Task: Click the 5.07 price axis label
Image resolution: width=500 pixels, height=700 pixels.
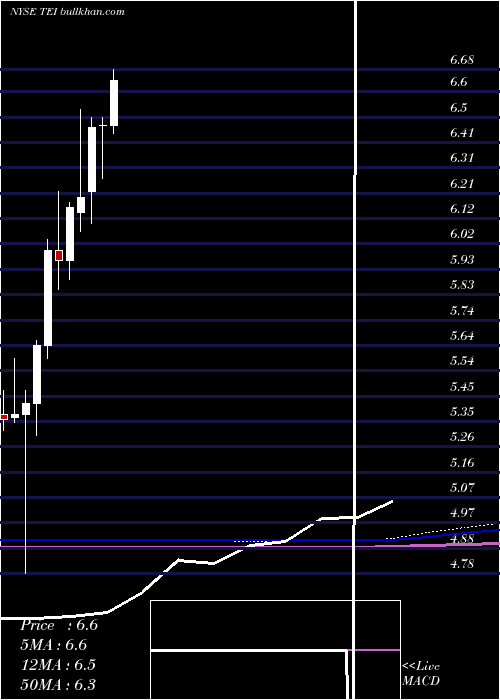Action: click(x=462, y=487)
